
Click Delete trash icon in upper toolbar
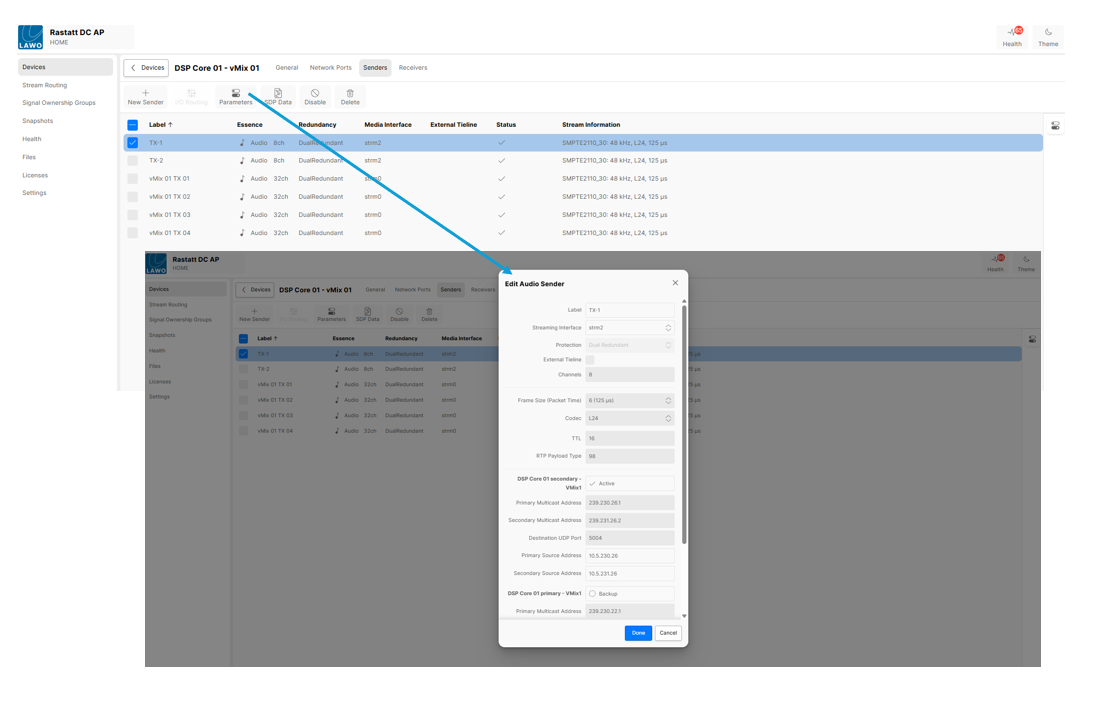point(350,94)
